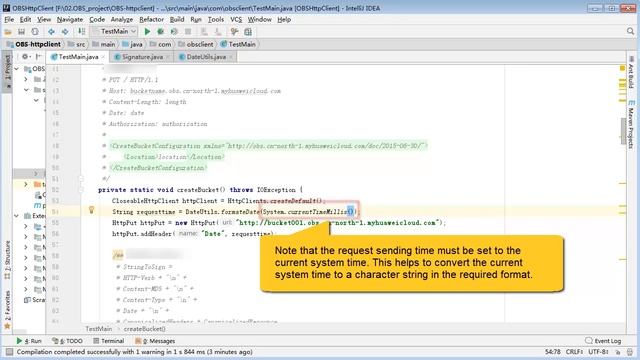The height and width of the screenshot is (360, 640).
Task: Collapse the External Libraries tree node
Action: (17, 216)
